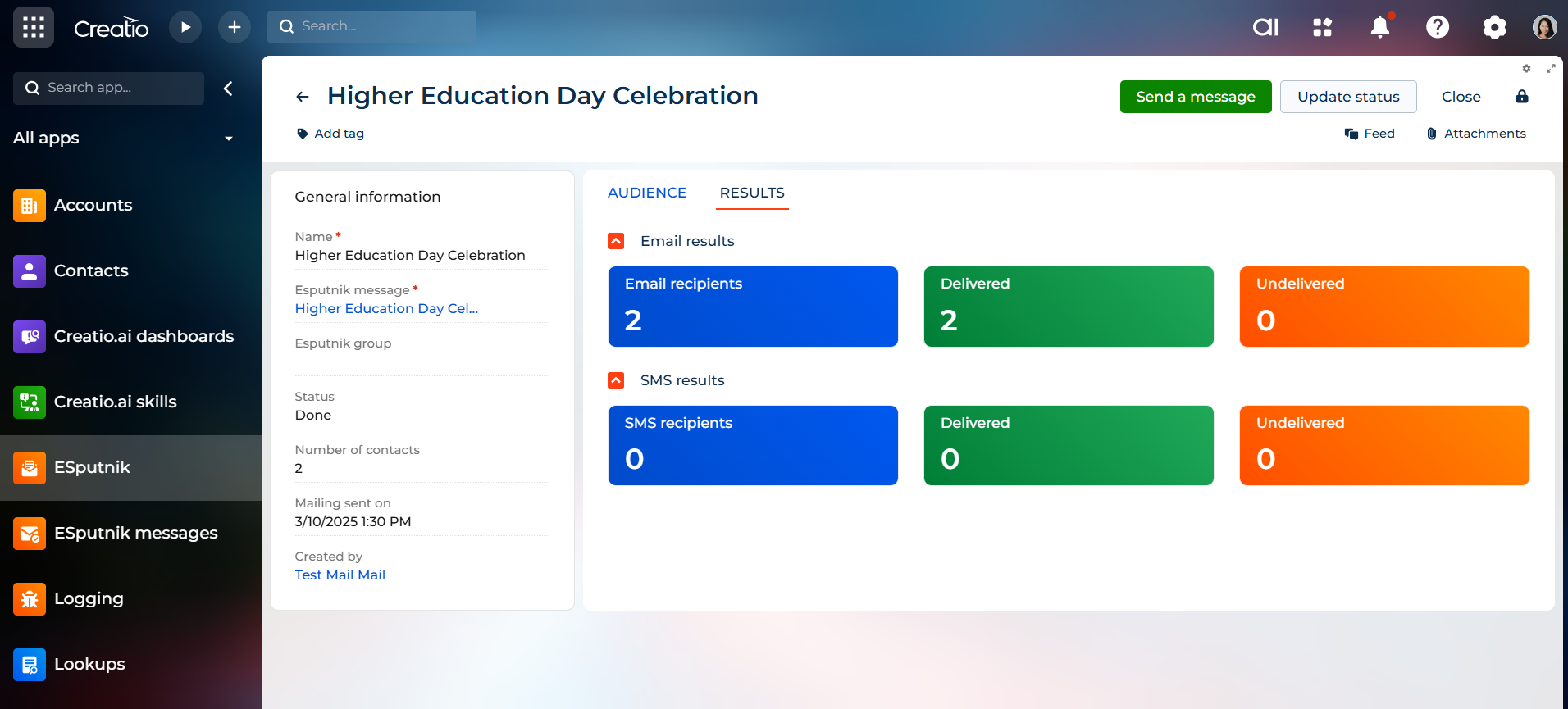Open the help question mark icon
Screen dimensions: 1568x709
pos(1438,27)
